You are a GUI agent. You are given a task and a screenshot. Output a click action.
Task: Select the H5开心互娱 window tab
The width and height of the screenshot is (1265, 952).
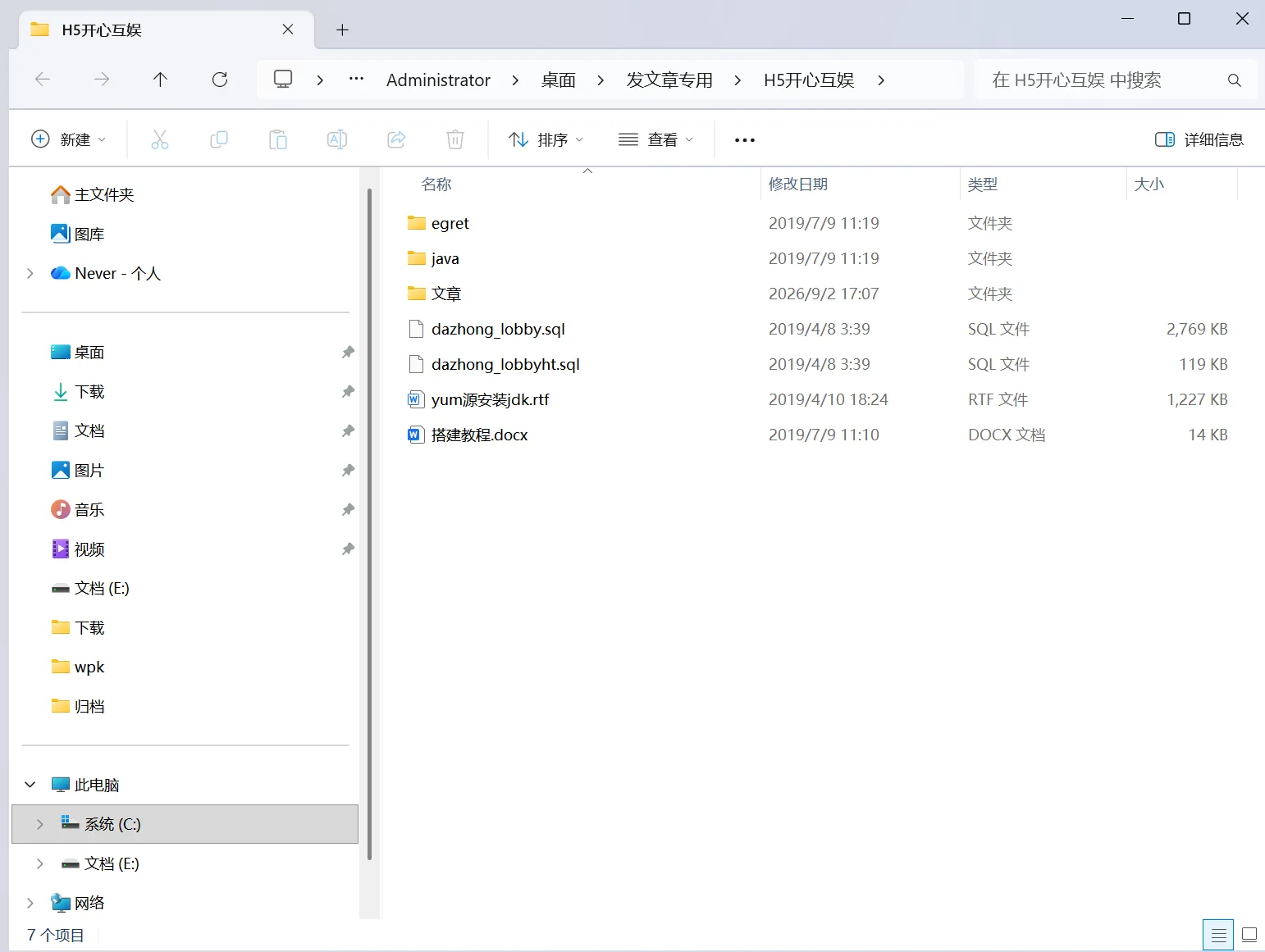click(x=167, y=30)
